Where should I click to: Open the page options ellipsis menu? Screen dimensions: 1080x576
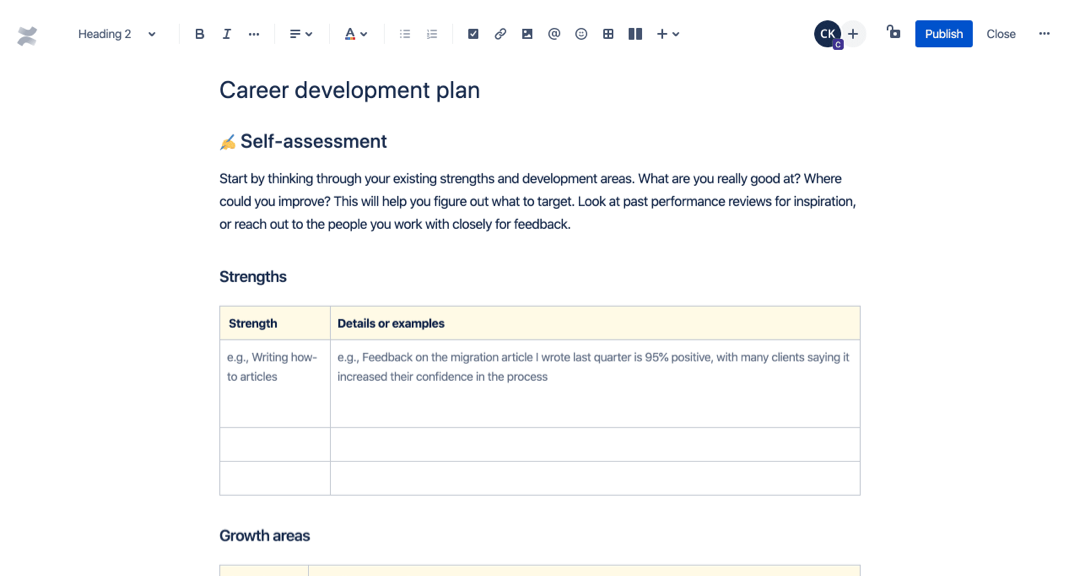pyautogui.click(x=1044, y=33)
